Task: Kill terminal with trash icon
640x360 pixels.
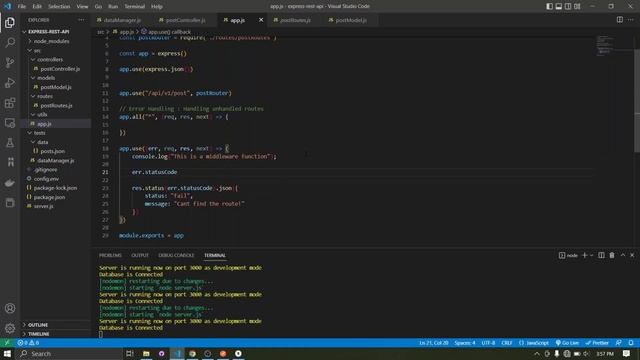Action: 612,255
